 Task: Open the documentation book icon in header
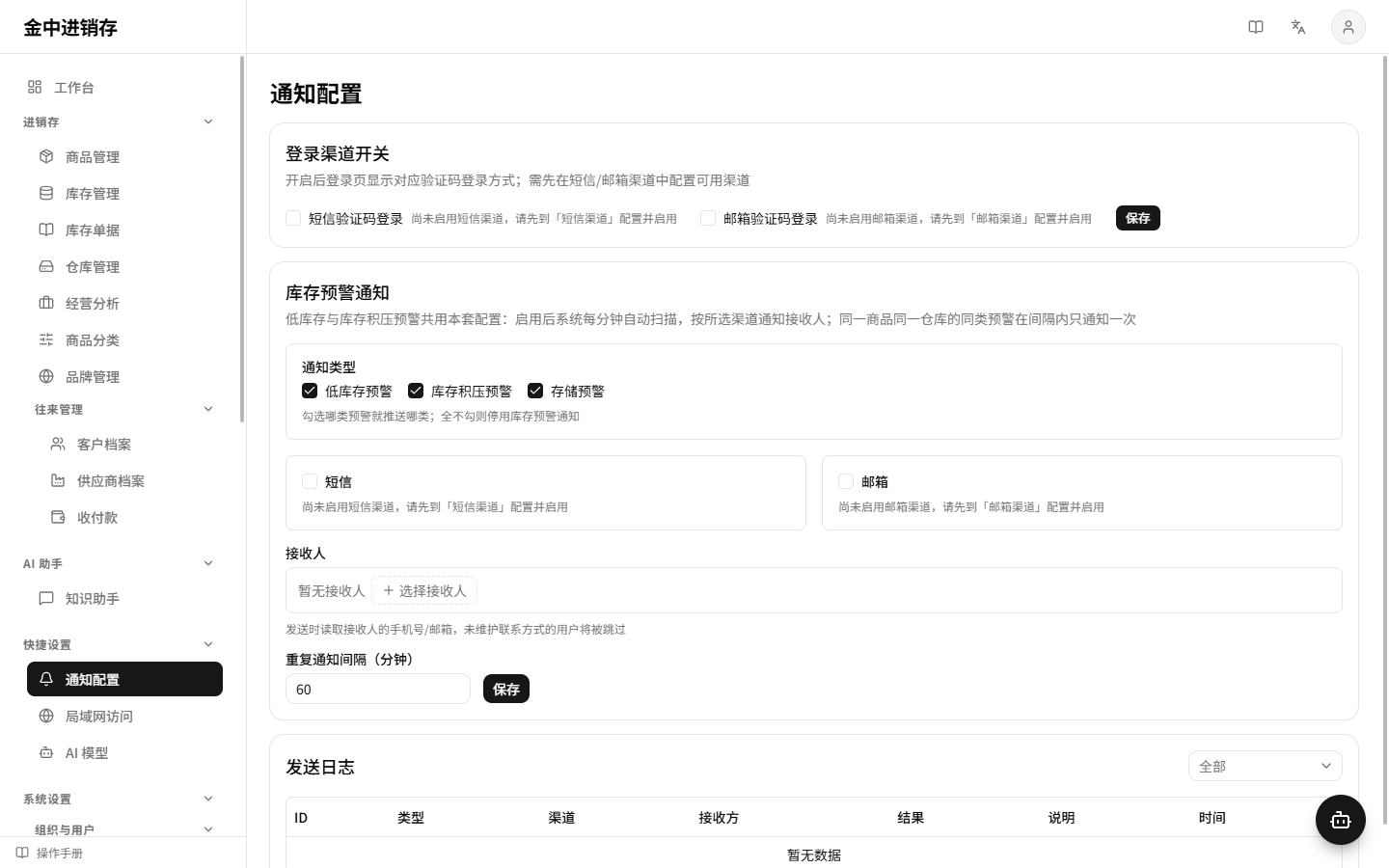tap(1256, 27)
